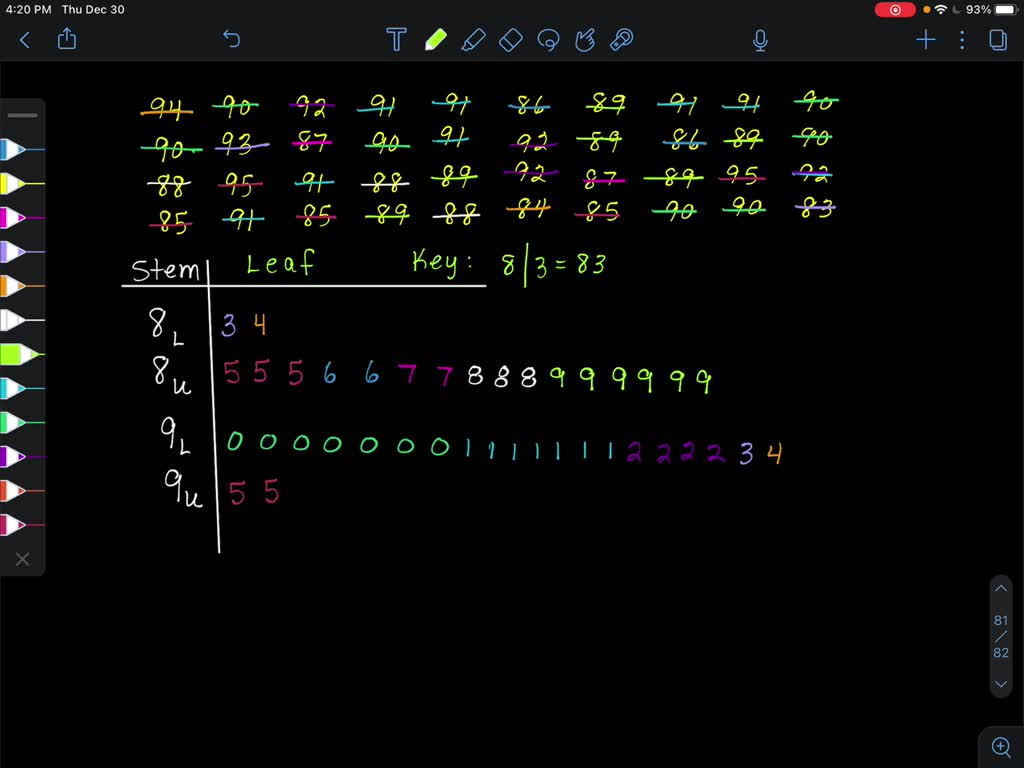The image size is (1024, 768).
Task: Go back to the notes library
Action: click(x=25, y=40)
